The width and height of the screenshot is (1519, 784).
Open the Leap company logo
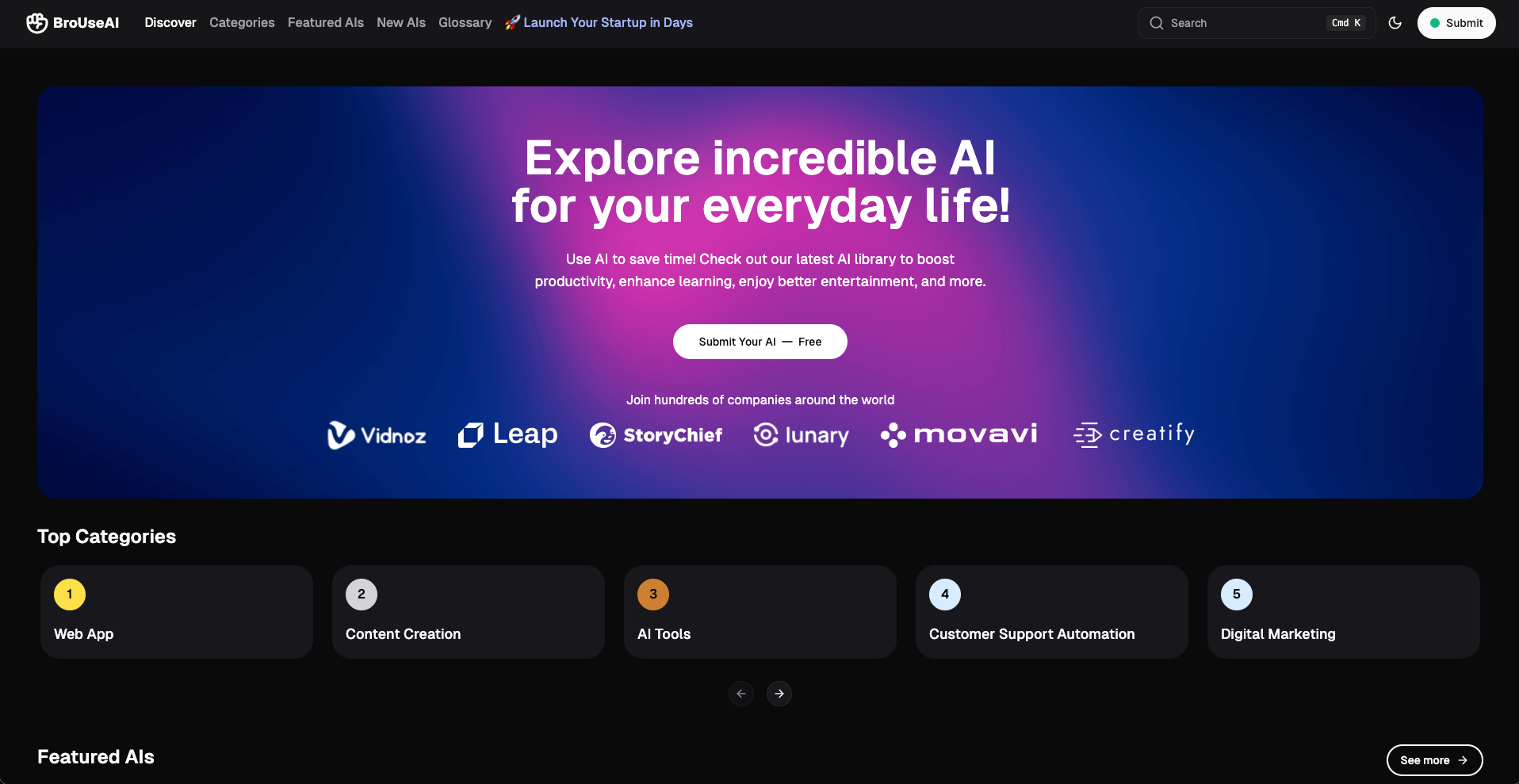(x=508, y=434)
